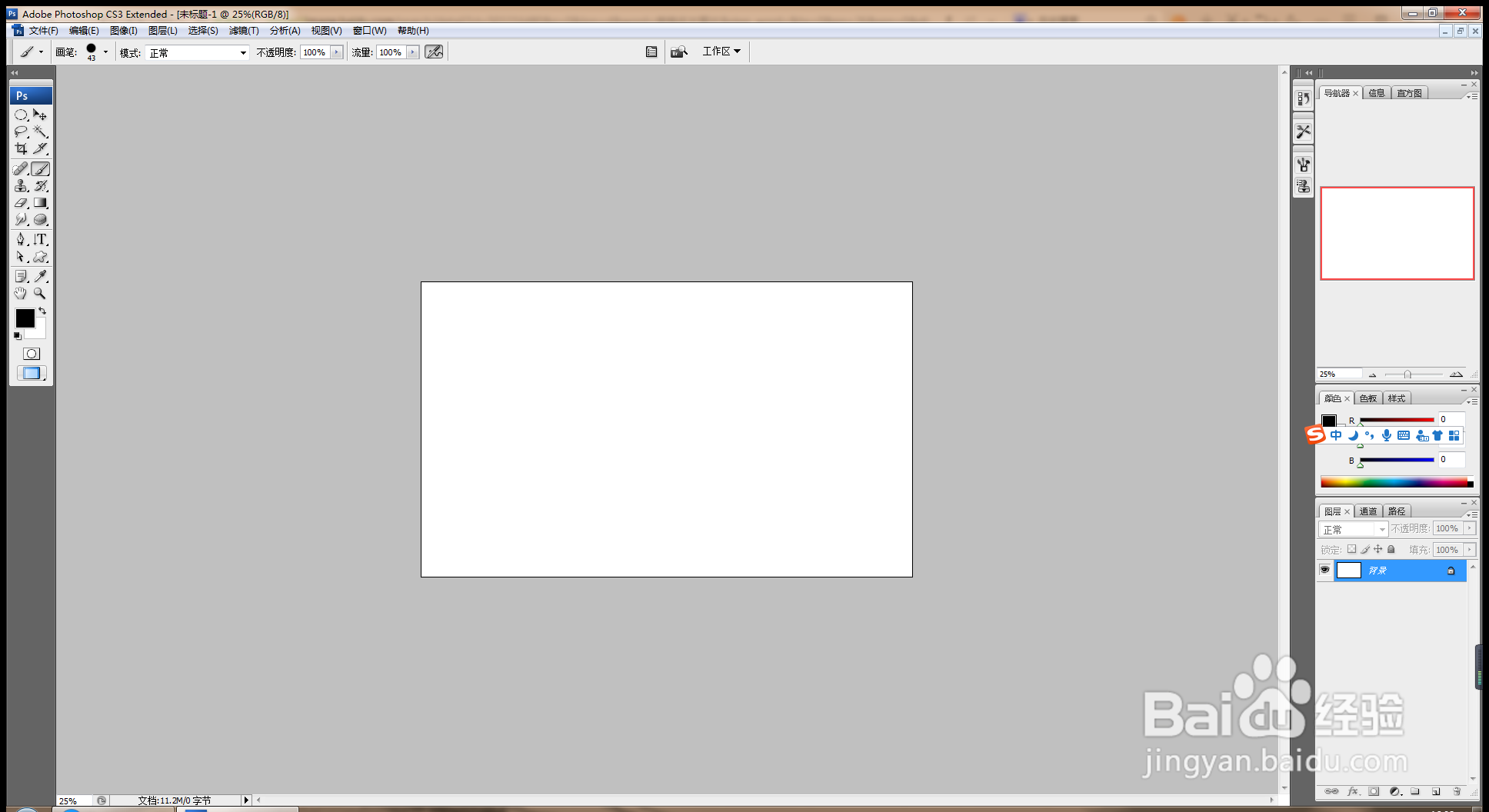The image size is (1489, 812).
Task: Select the Sponge tool
Action: [x=40, y=220]
